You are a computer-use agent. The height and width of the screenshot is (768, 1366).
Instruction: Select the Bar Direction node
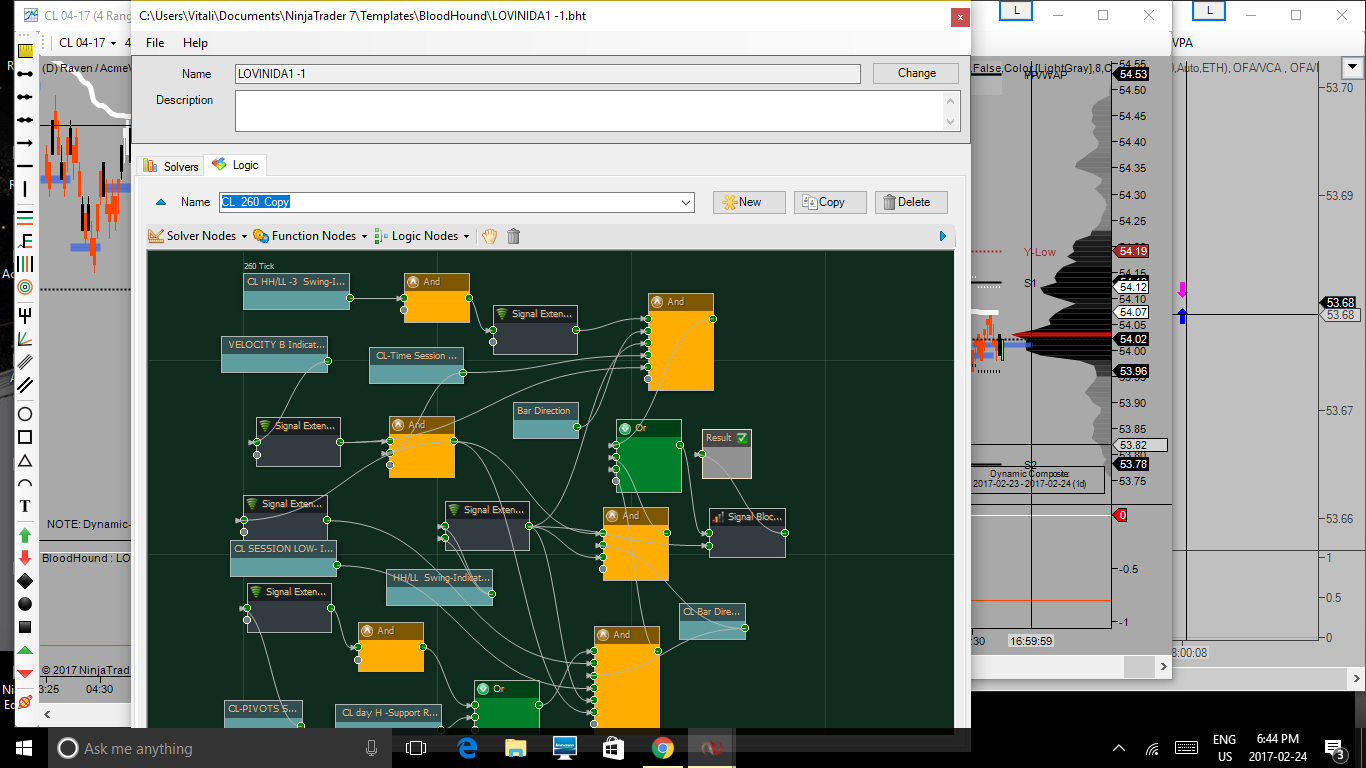point(546,421)
